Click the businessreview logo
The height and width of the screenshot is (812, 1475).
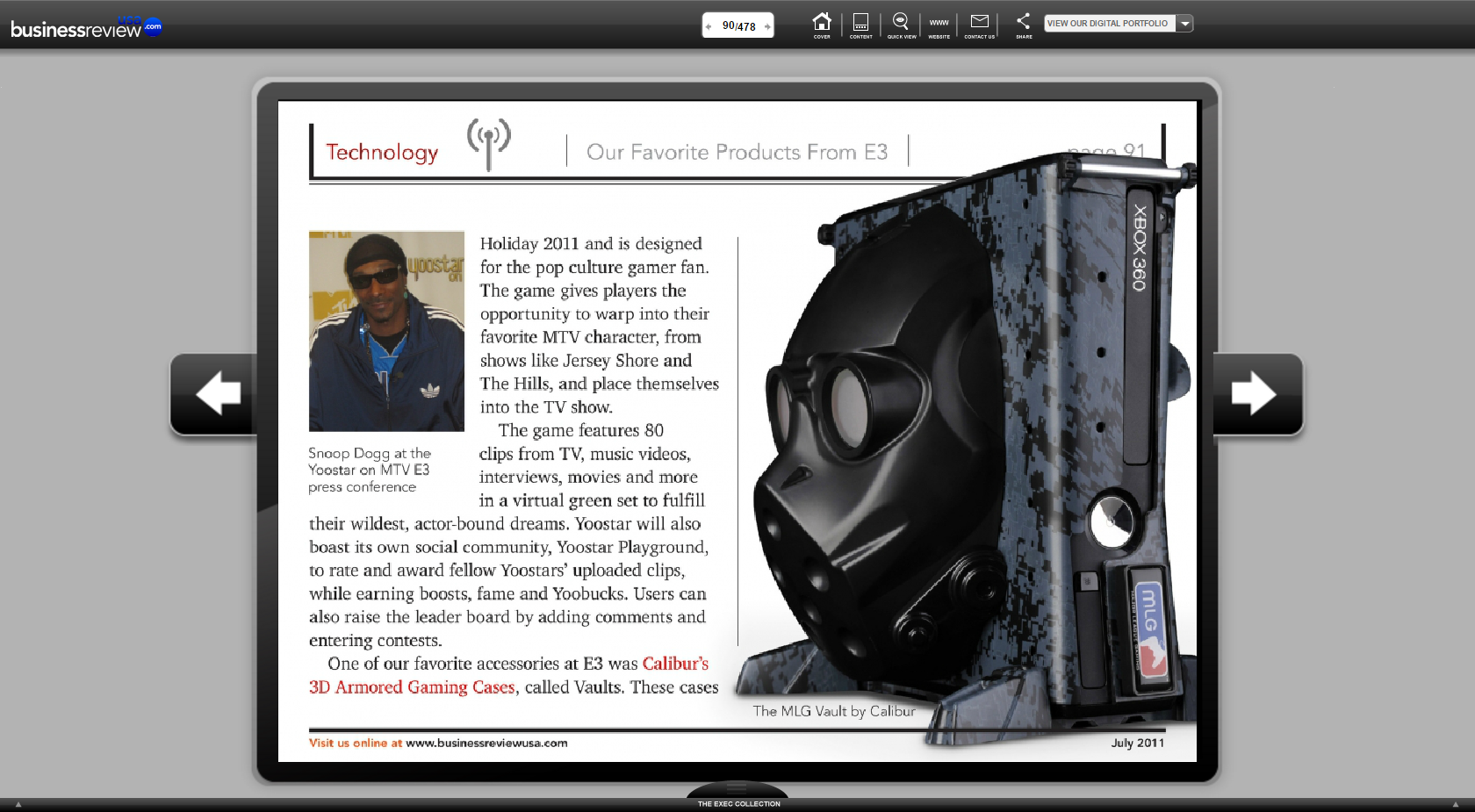point(85,28)
